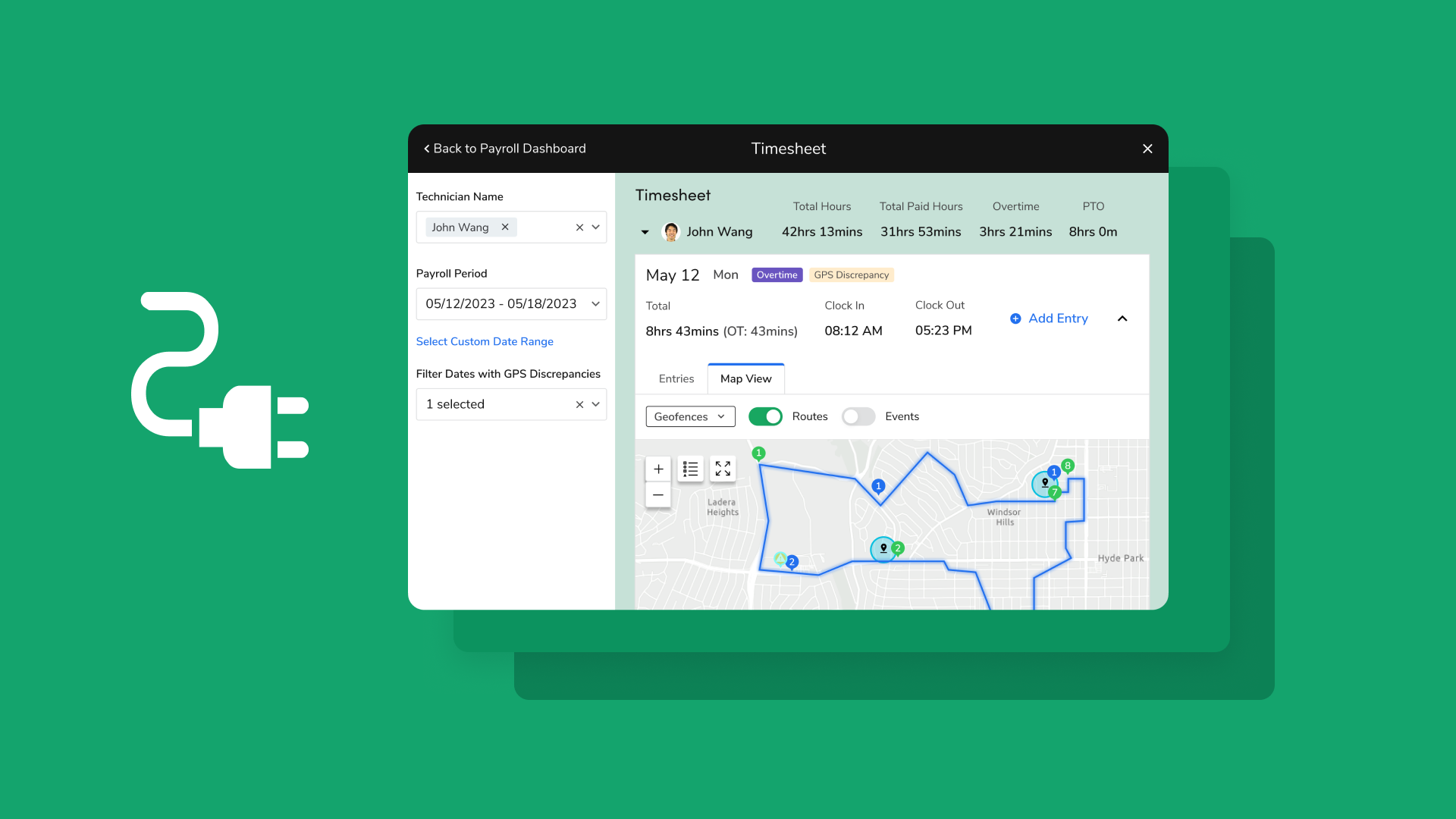Collapse the May 12 entry details
The width and height of the screenshot is (1456, 819).
tap(1122, 318)
